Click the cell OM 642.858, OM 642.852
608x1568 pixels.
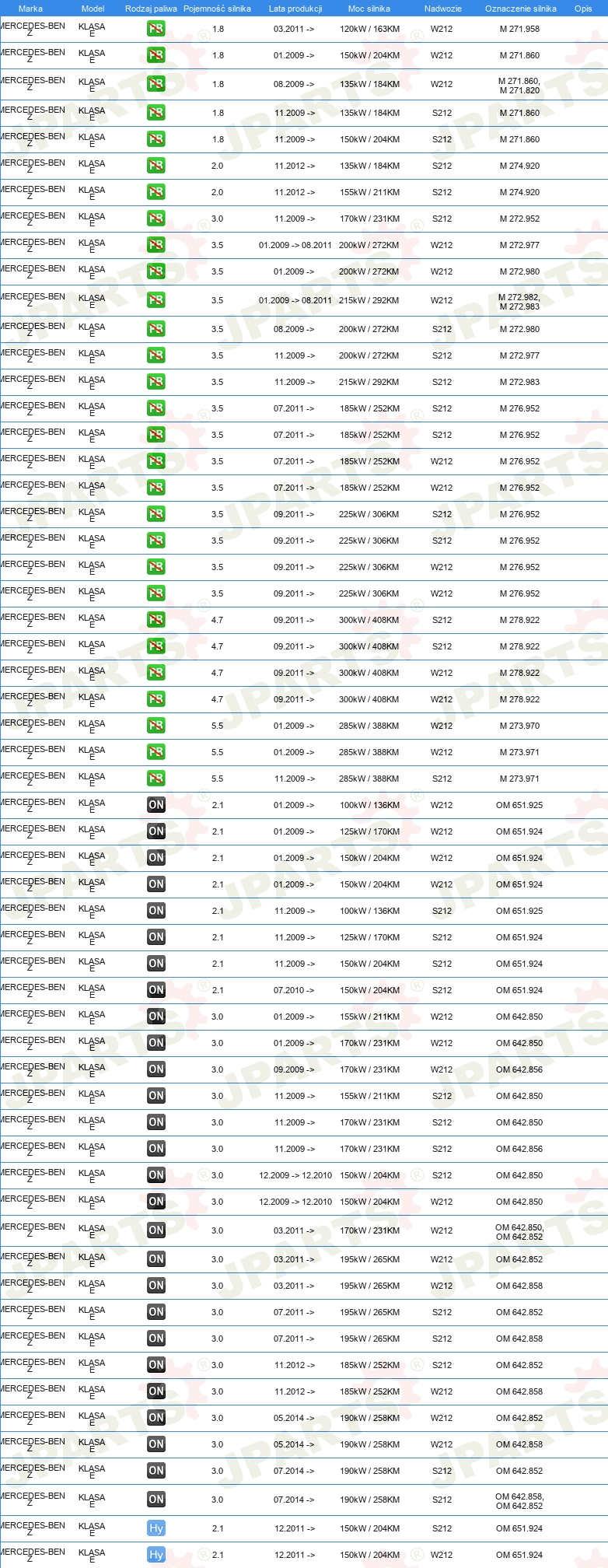click(x=519, y=1501)
